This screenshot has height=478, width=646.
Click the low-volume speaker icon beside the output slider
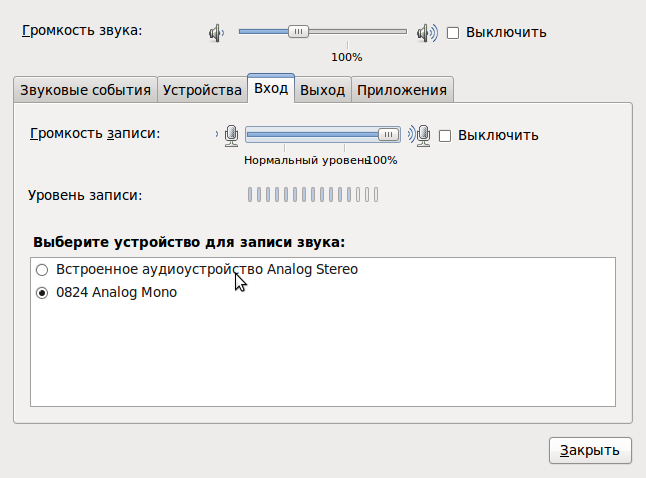pos(215,32)
